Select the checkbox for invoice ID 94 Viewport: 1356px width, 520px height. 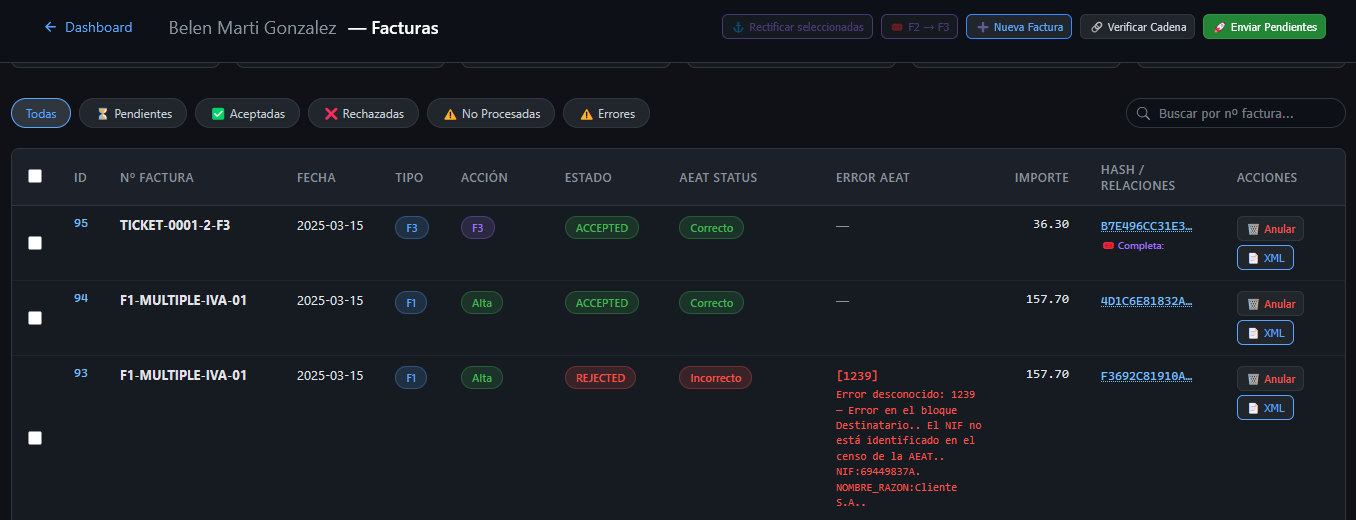tap(35, 318)
